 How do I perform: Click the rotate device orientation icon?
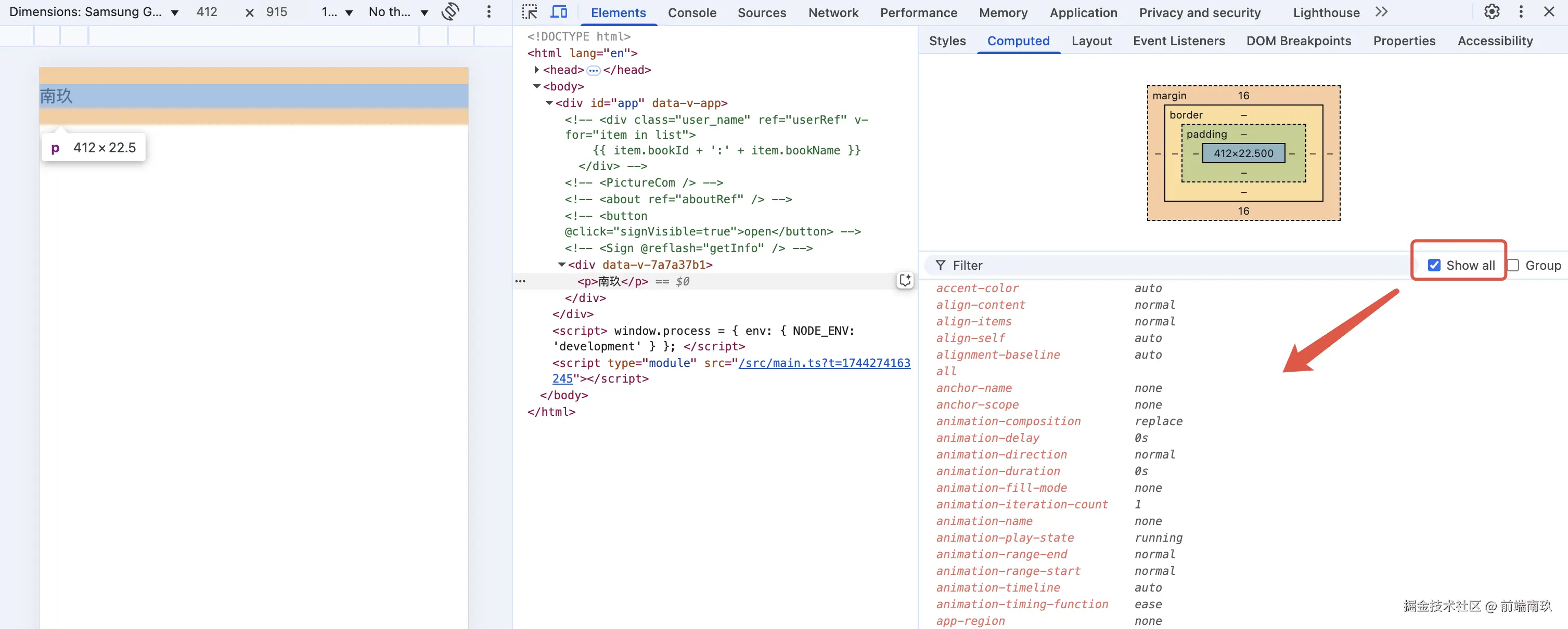pyautogui.click(x=451, y=11)
